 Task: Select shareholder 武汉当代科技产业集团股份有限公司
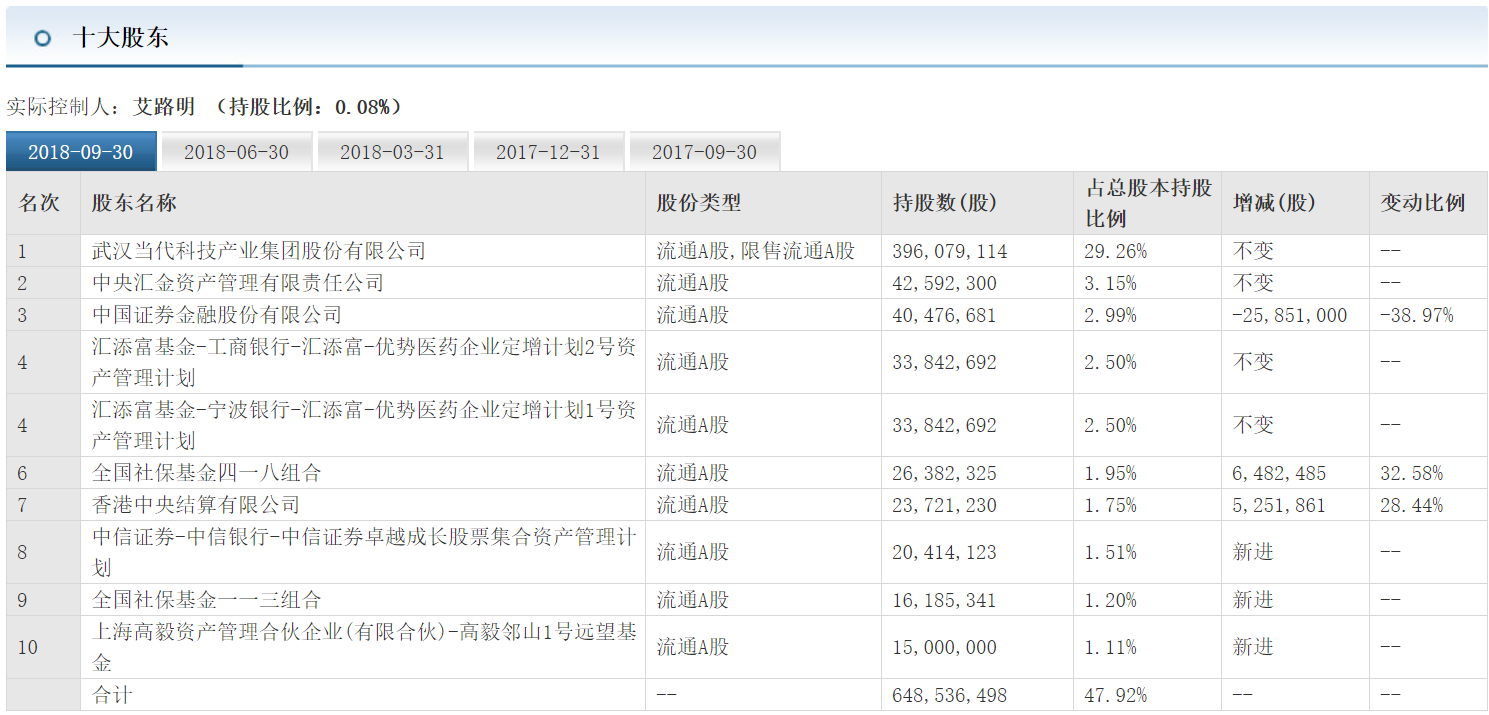[x=259, y=251]
